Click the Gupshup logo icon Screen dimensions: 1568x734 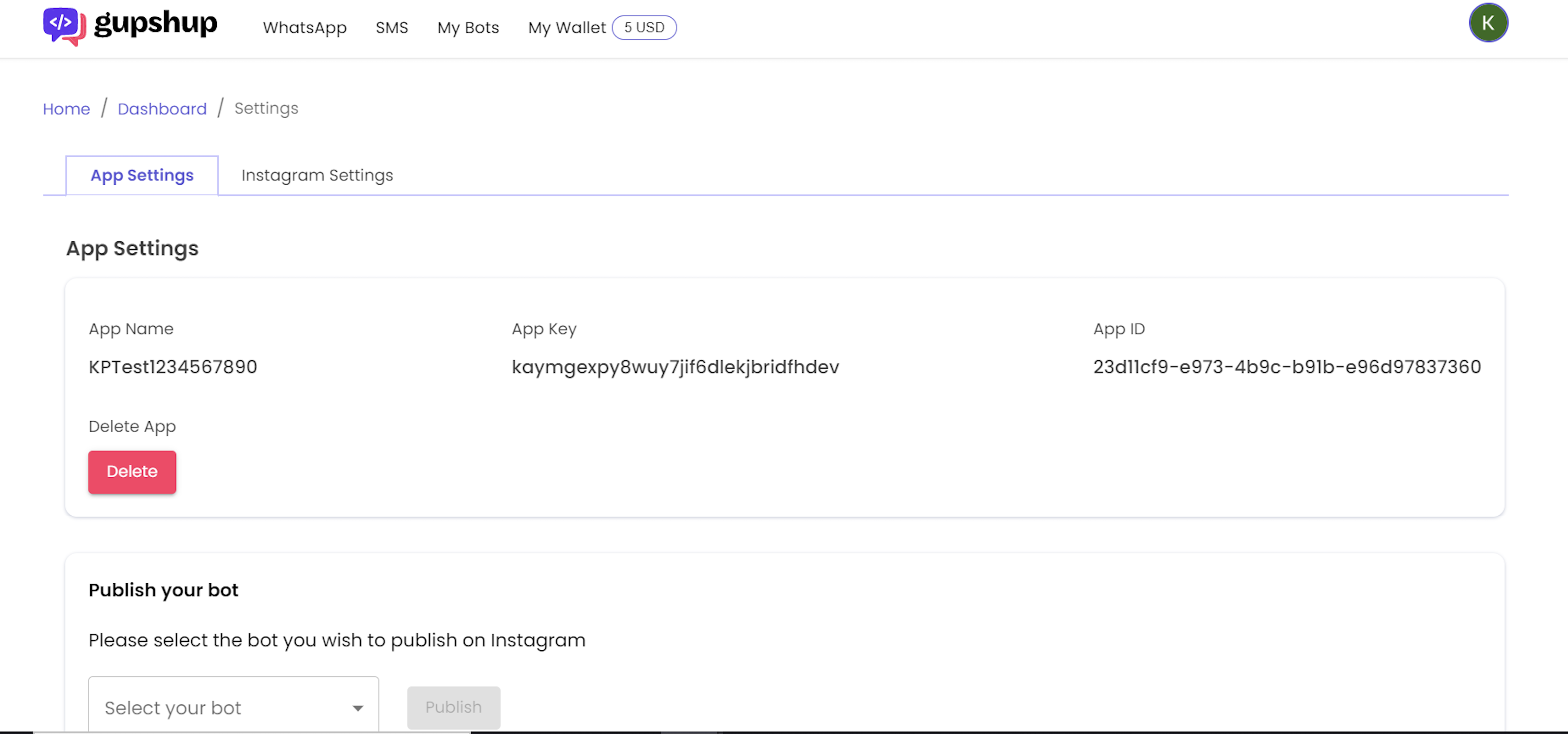click(x=63, y=26)
